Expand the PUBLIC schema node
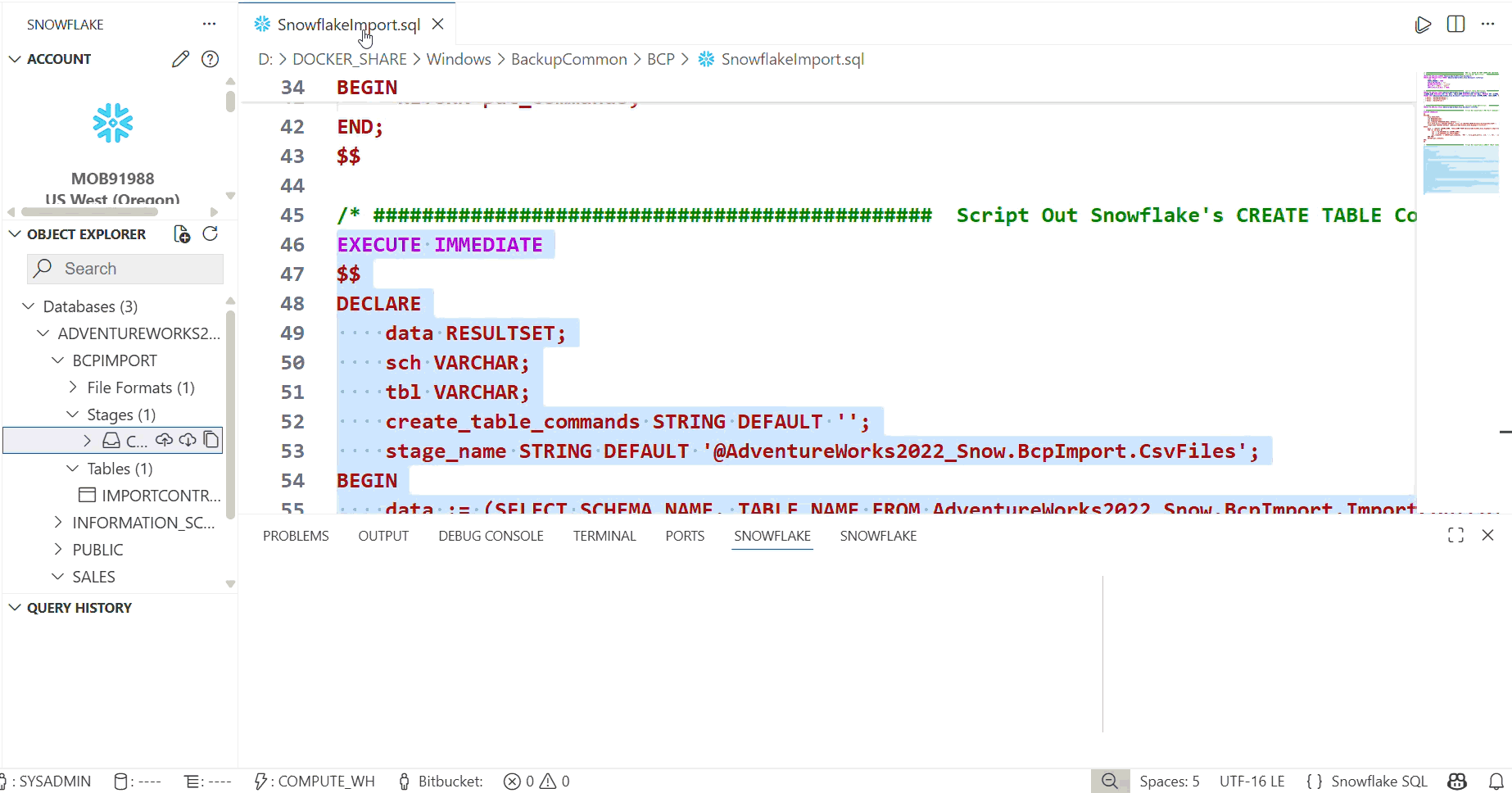 click(x=58, y=550)
